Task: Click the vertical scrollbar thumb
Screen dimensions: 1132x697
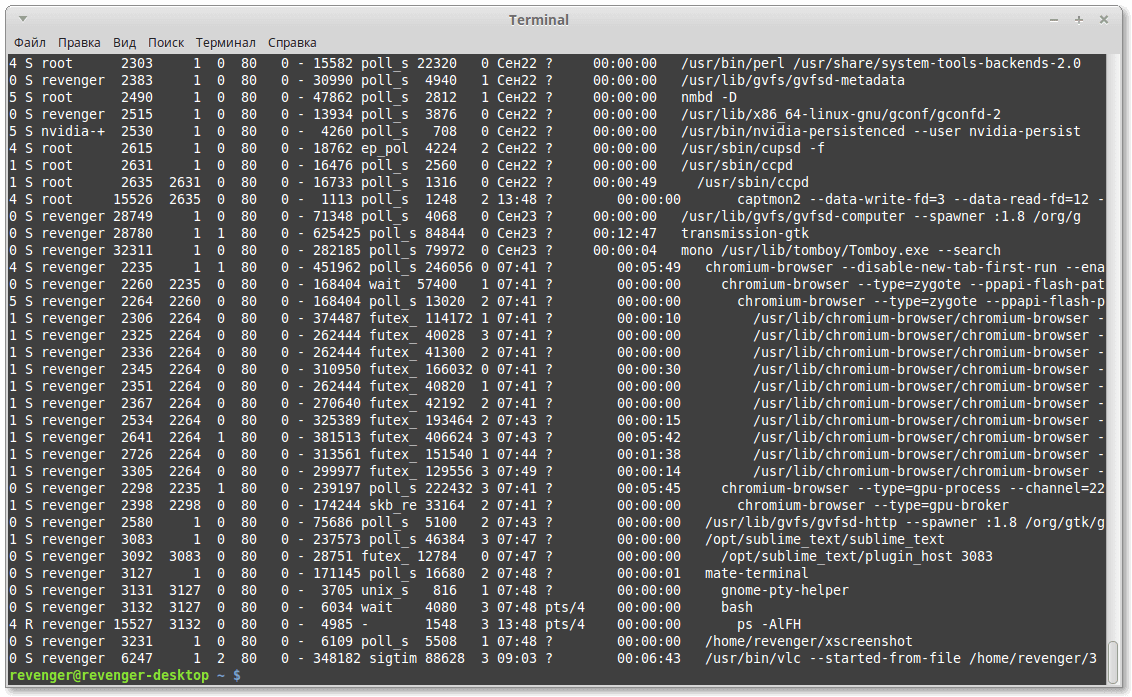Action: [1113, 662]
